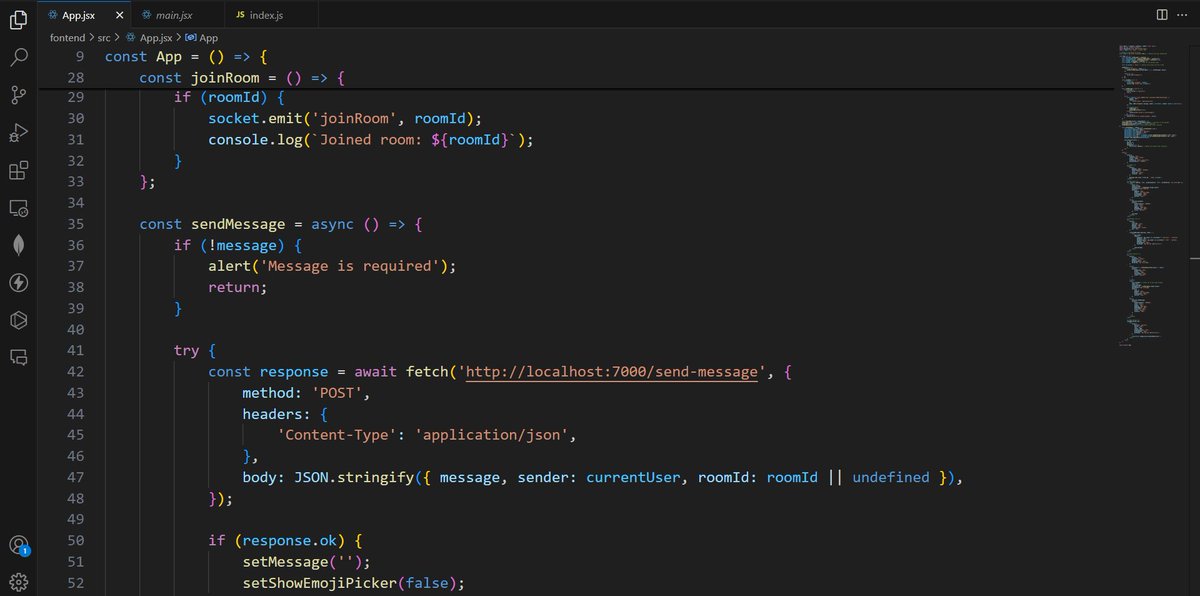The image size is (1200, 596).
Task: Click sticky line 'const joinRoom = () => {'
Action: 242,78
